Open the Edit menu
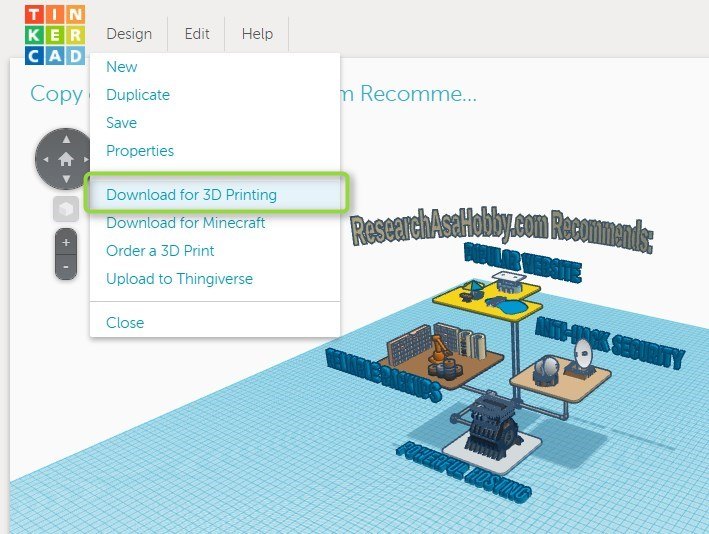Image resolution: width=709 pixels, height=534 pixels. click(197, 34)
